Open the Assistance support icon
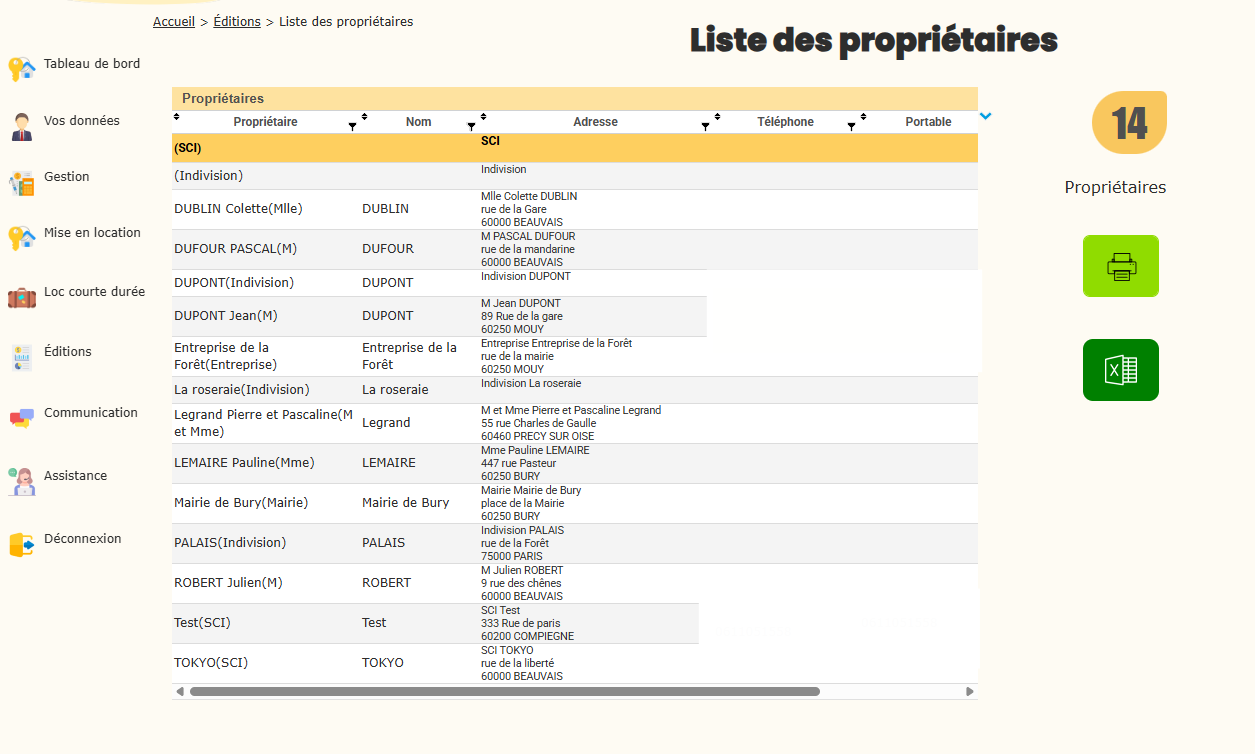The height and width of the screenshot is (754, 1255). [22, 481]
